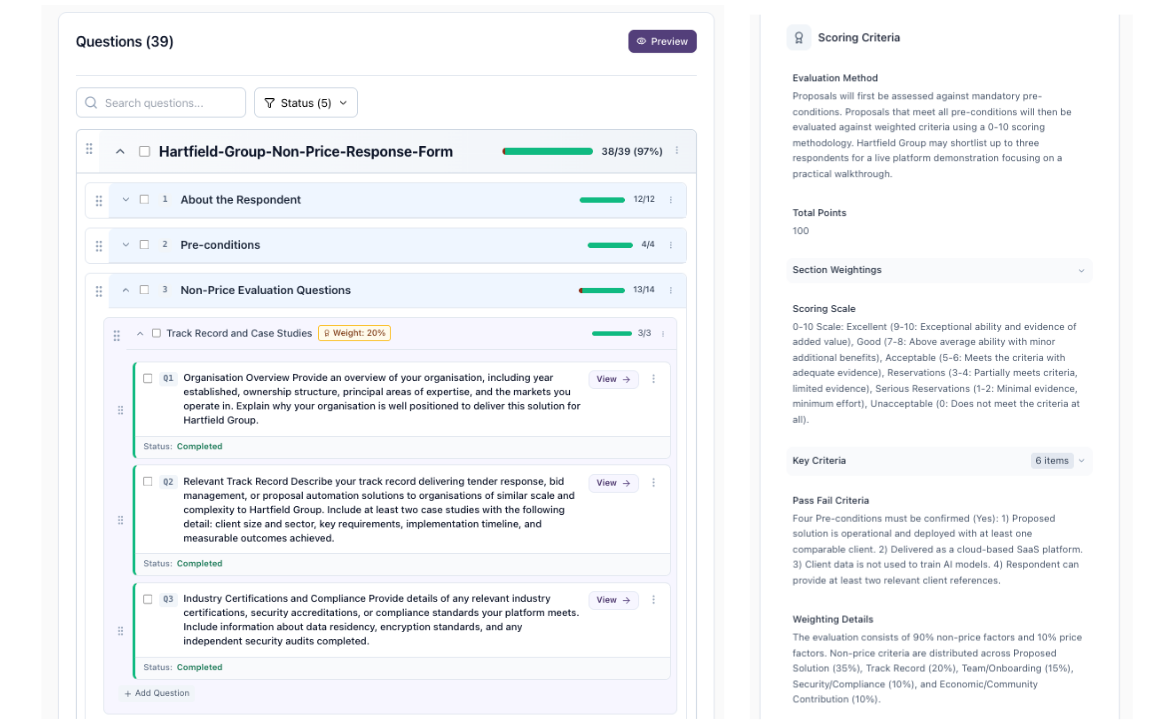
Task: Click the Weight: 20% badge
Action: point(354,333)
